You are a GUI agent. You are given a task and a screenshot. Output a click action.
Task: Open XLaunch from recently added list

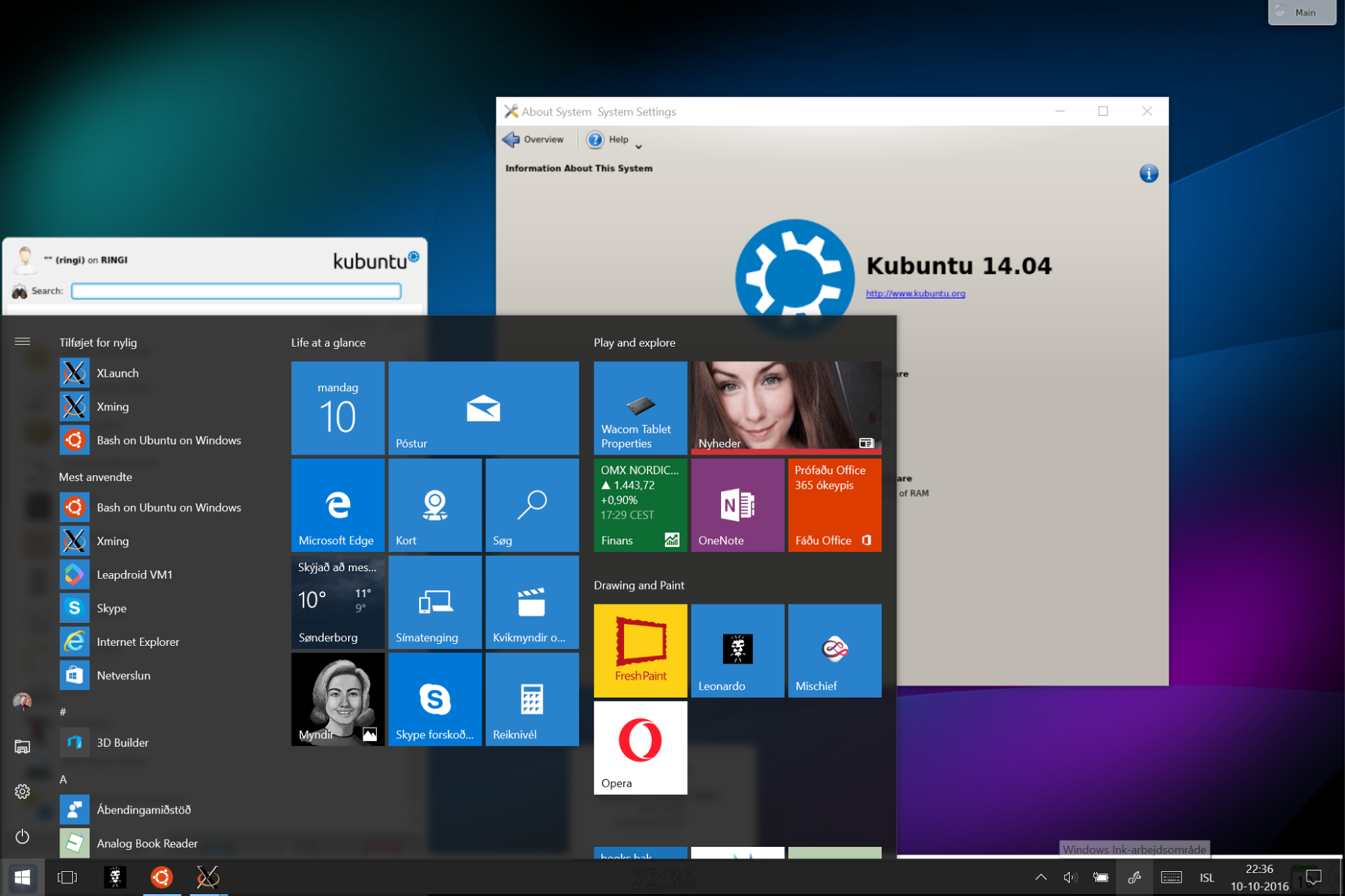click(x=151, y=373)
